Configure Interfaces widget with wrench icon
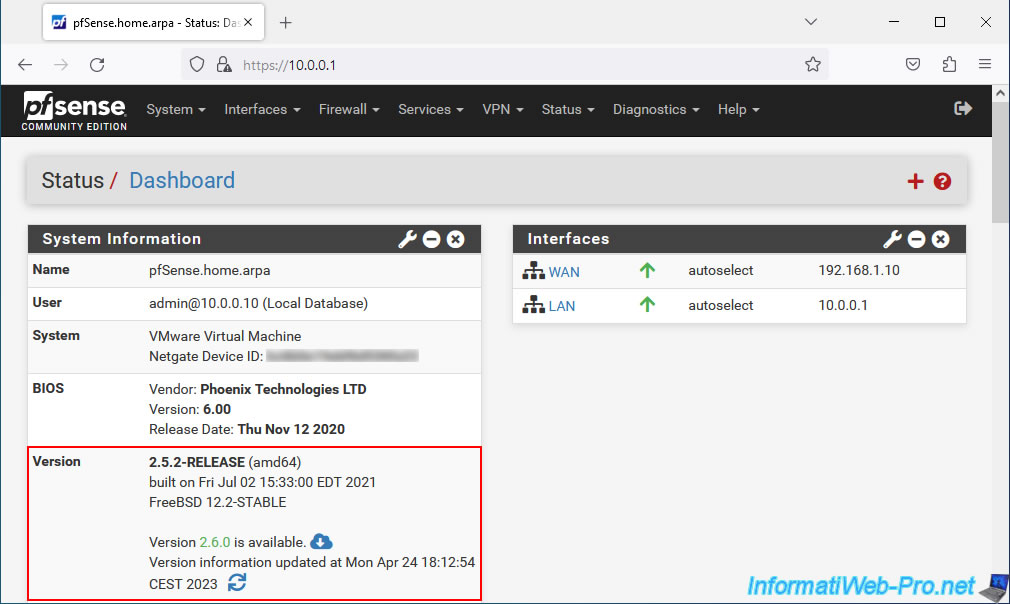The height and width of the screenshot is (604, 1010). click(892, 240)
